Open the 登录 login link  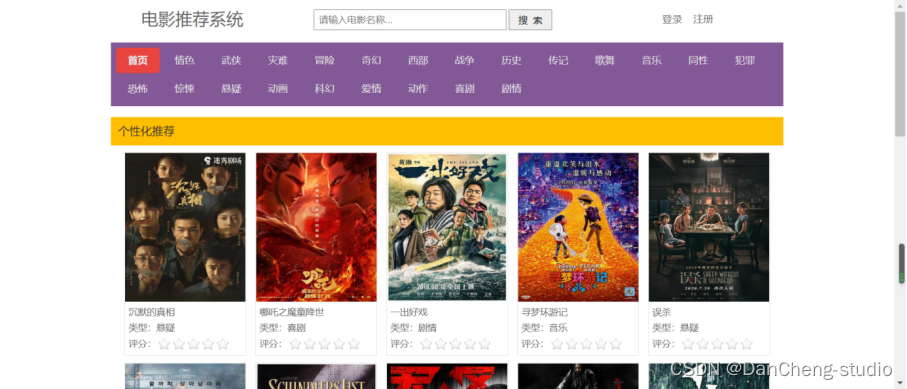(672, 20)
